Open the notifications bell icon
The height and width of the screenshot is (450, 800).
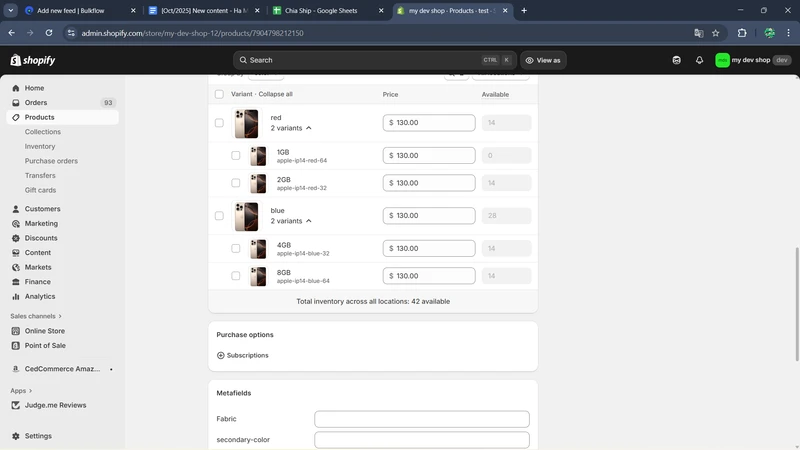699,60
